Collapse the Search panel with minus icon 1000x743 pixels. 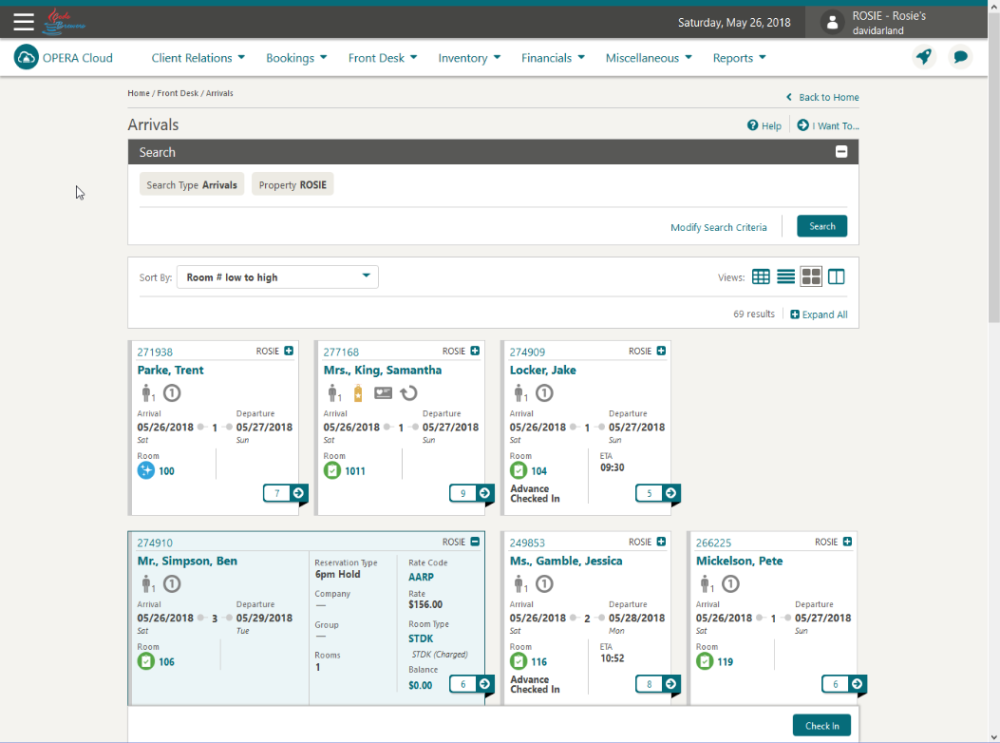pos(841,152)
